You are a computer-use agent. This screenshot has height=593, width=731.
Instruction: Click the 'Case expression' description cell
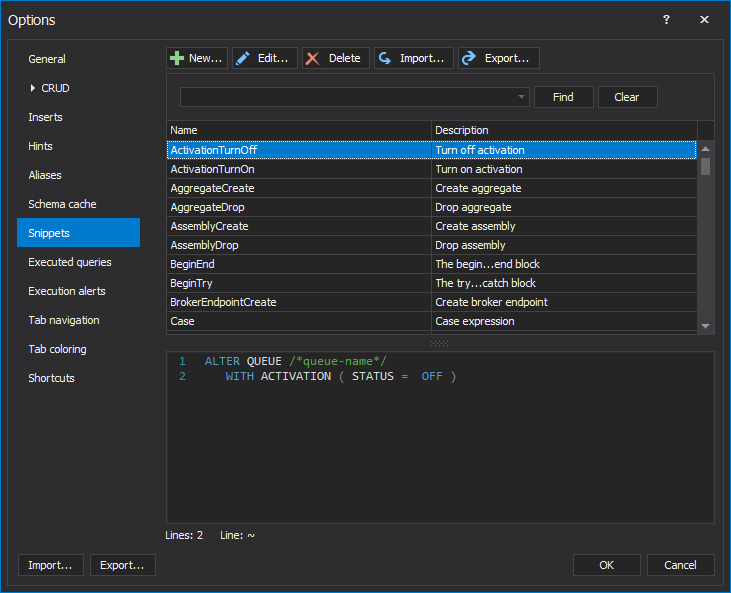tap(564, 321)
